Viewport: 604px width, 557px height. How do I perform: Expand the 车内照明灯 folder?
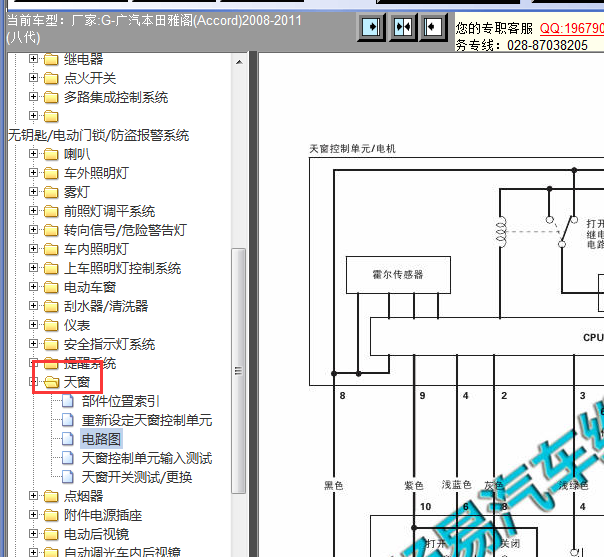34,249
